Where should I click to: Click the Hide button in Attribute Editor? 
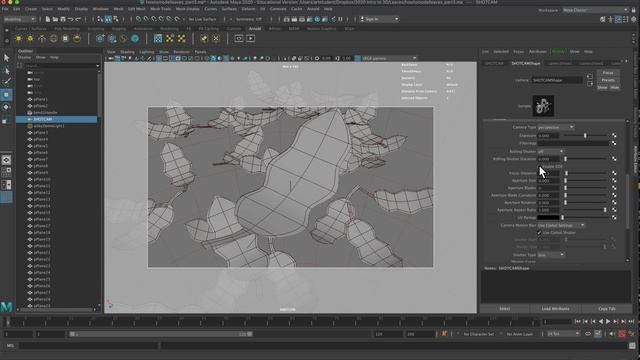[x=614, y=87]
